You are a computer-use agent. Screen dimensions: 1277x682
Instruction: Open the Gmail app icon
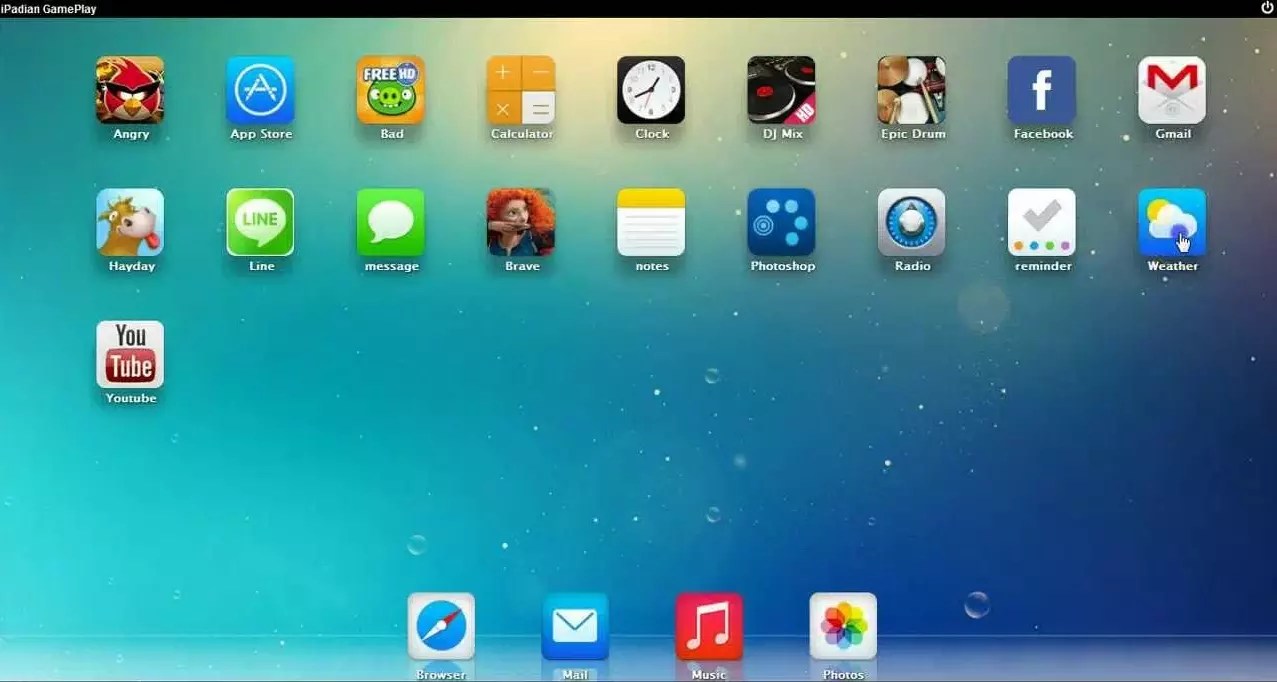click(x=1172, y=90)
